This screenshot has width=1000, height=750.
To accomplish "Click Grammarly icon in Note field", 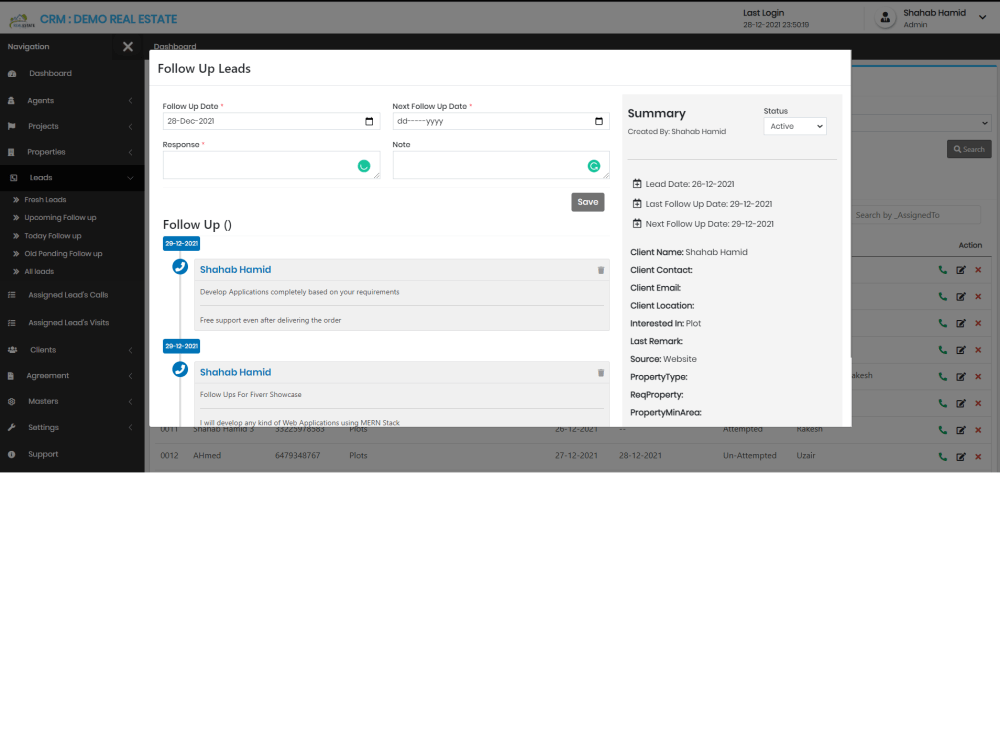I will [594, 166].
